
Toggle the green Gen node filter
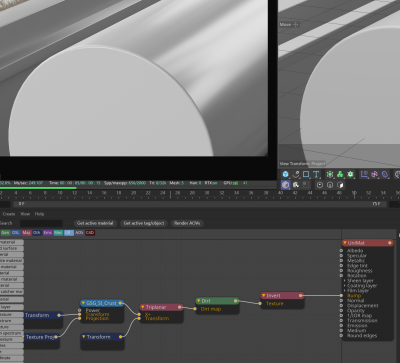coord(5,233)
